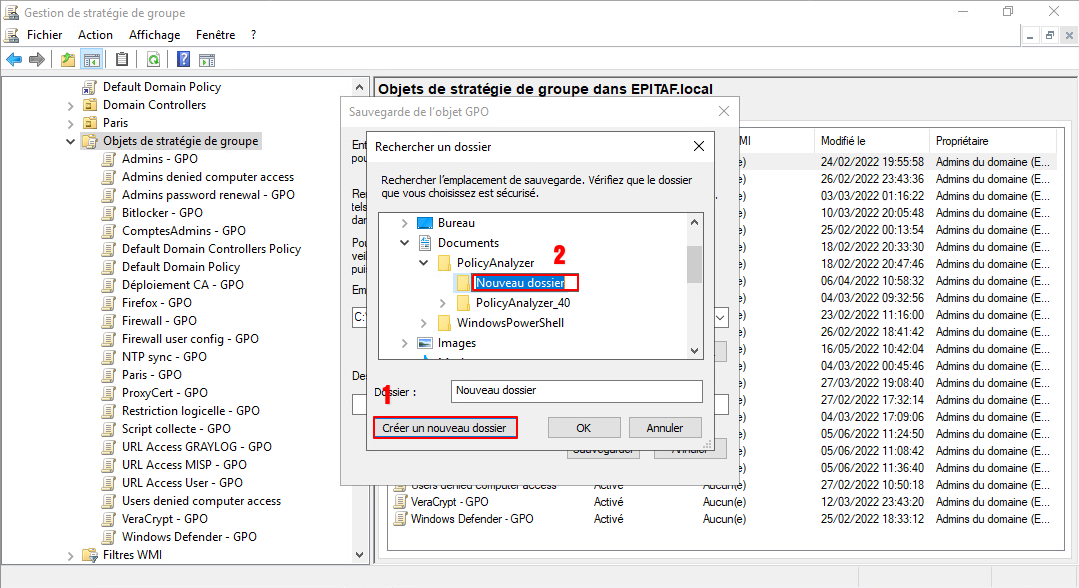
Task: Open the Affichage menu
Action: pos(154,34)
